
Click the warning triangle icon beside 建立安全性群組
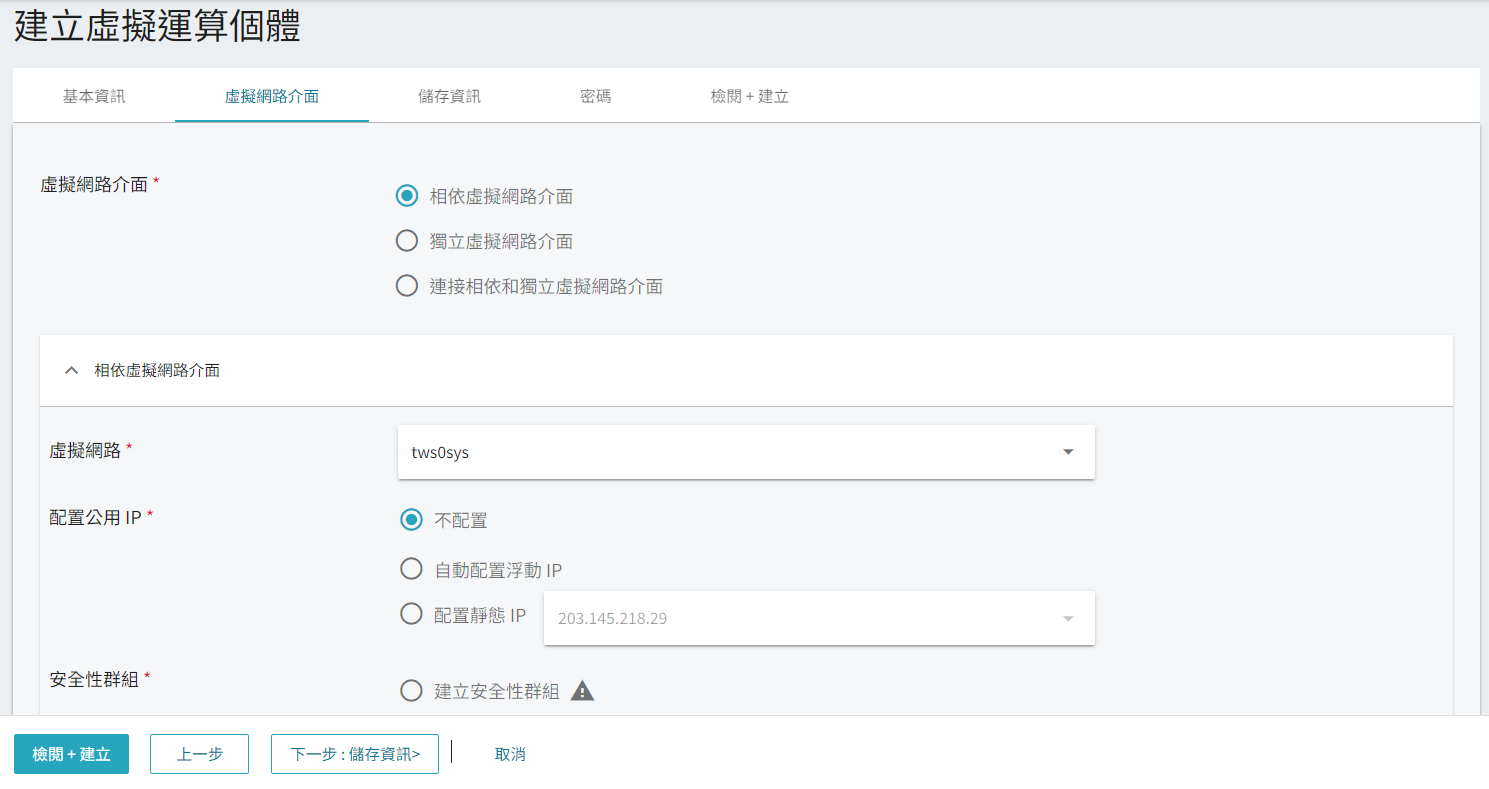[582, 690]
